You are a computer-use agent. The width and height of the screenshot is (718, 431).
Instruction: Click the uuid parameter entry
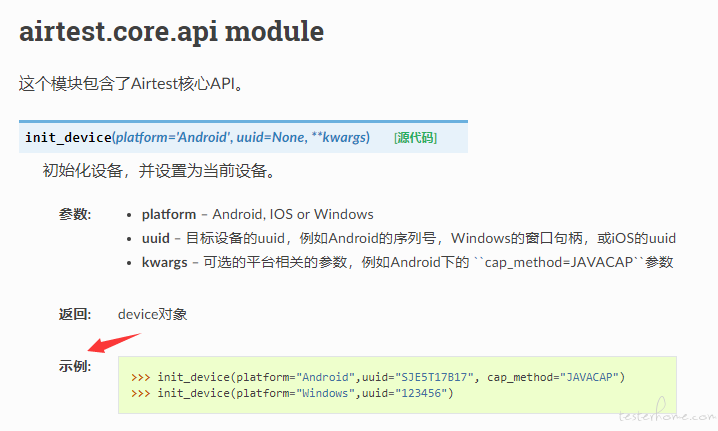pyautogui.click(x=408, y=238)
